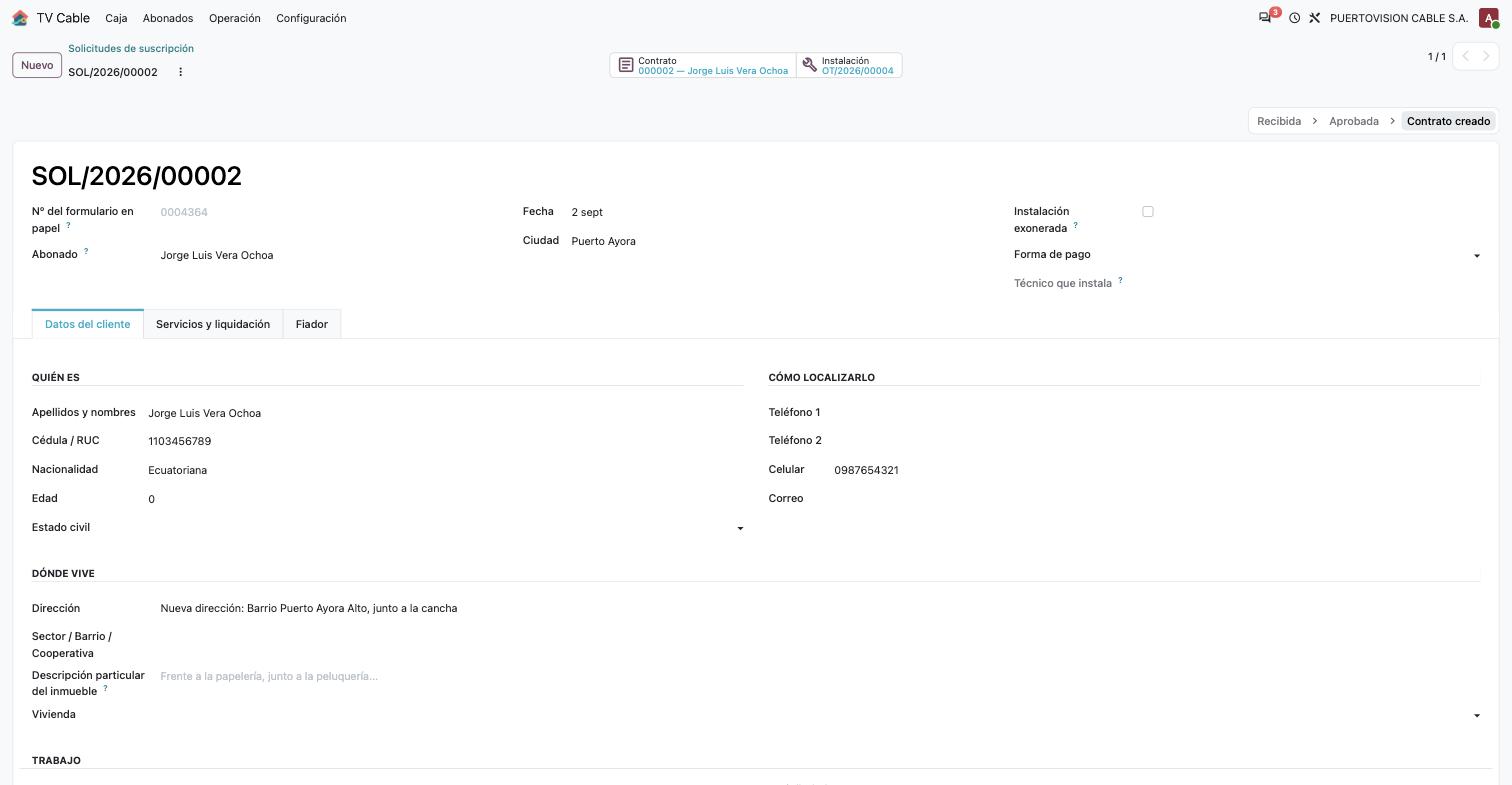Viewport: 1512px width, 785px height.
Task: Open the record actions kebab menu
Action: click(x=180, y=72)
